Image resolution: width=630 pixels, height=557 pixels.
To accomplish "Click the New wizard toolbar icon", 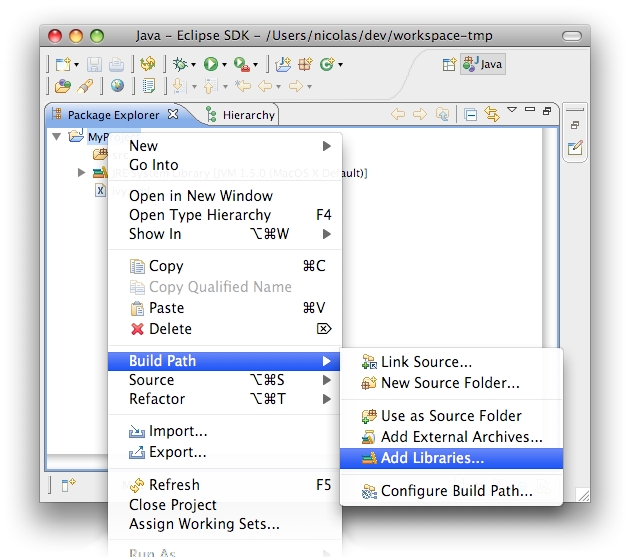I will click(61, 64).
